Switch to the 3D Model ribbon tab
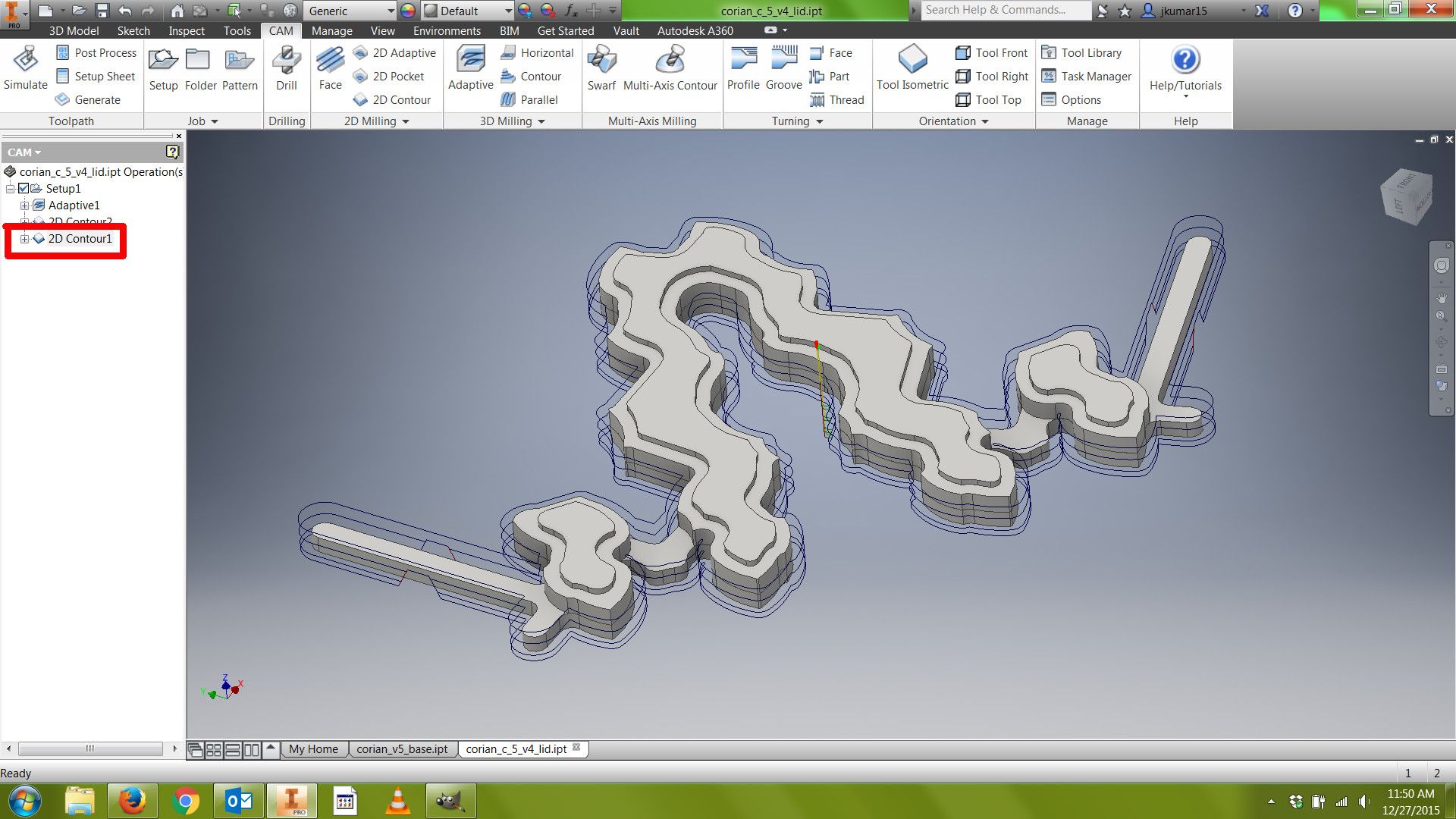The width and height of the screenshot is (1456, 819). (x=74, y=31)
